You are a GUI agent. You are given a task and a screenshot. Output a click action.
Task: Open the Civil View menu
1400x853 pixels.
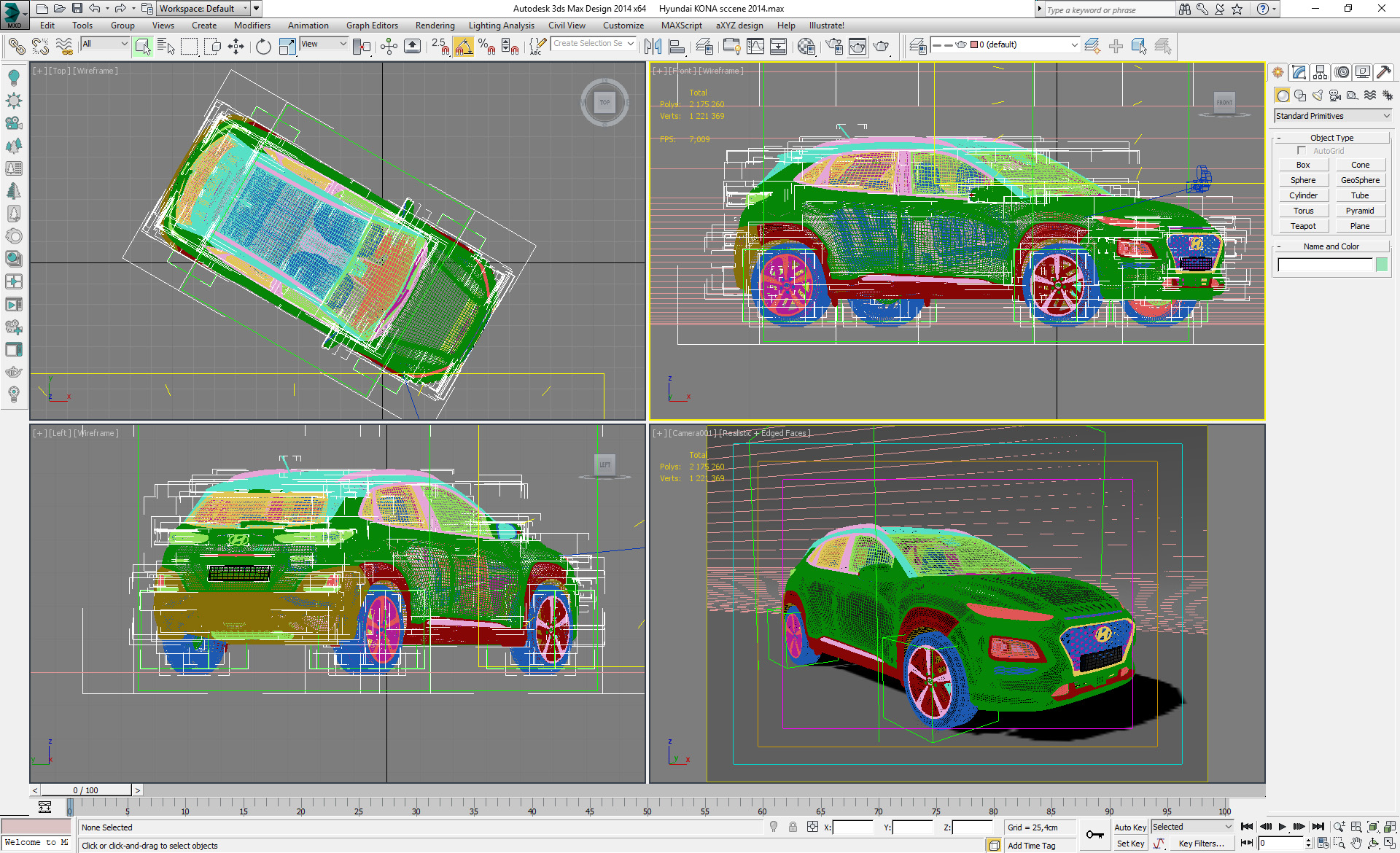pyautogui.click(x=567, y=26)
